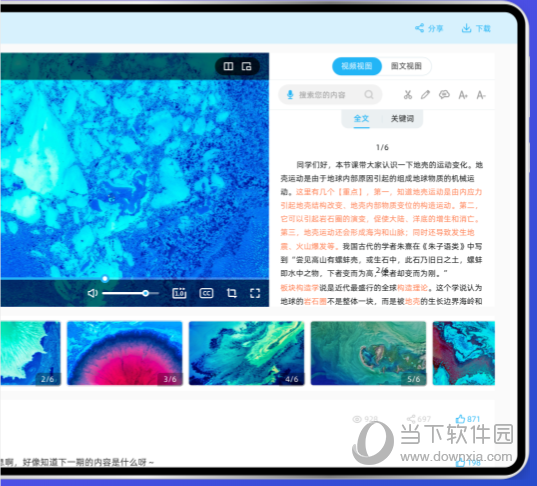537x486 pixels.
Task: Open slide thumbnail 2/6
Action: point(30,353)
